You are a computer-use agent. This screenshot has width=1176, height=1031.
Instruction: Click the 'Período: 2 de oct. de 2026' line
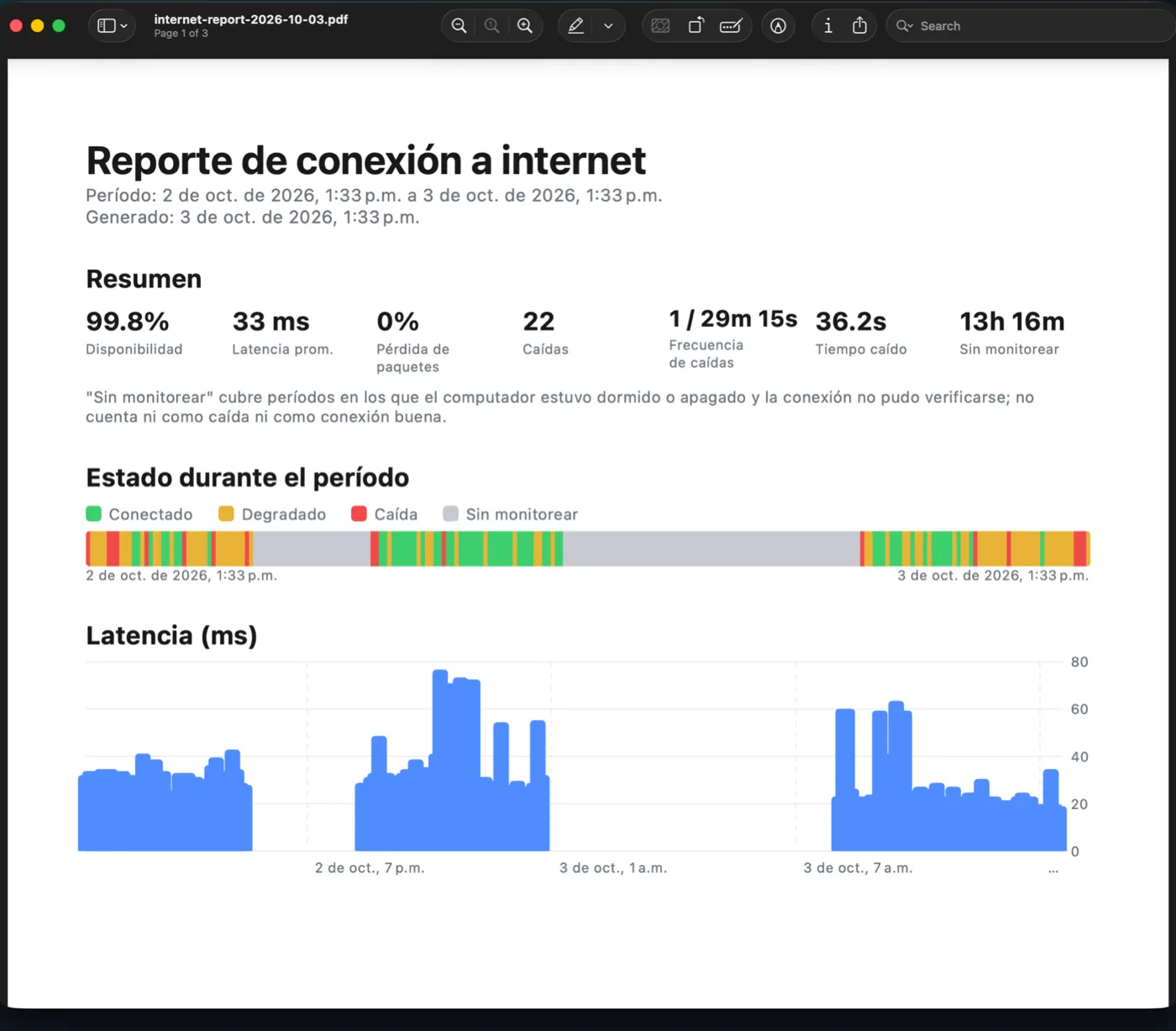374,196
